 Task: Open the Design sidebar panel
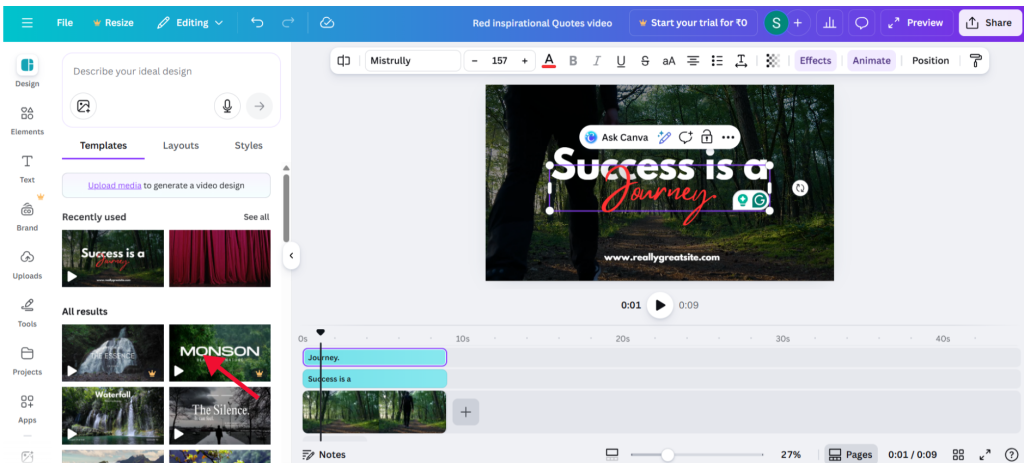pyautogui.click(x=27, y=71)
